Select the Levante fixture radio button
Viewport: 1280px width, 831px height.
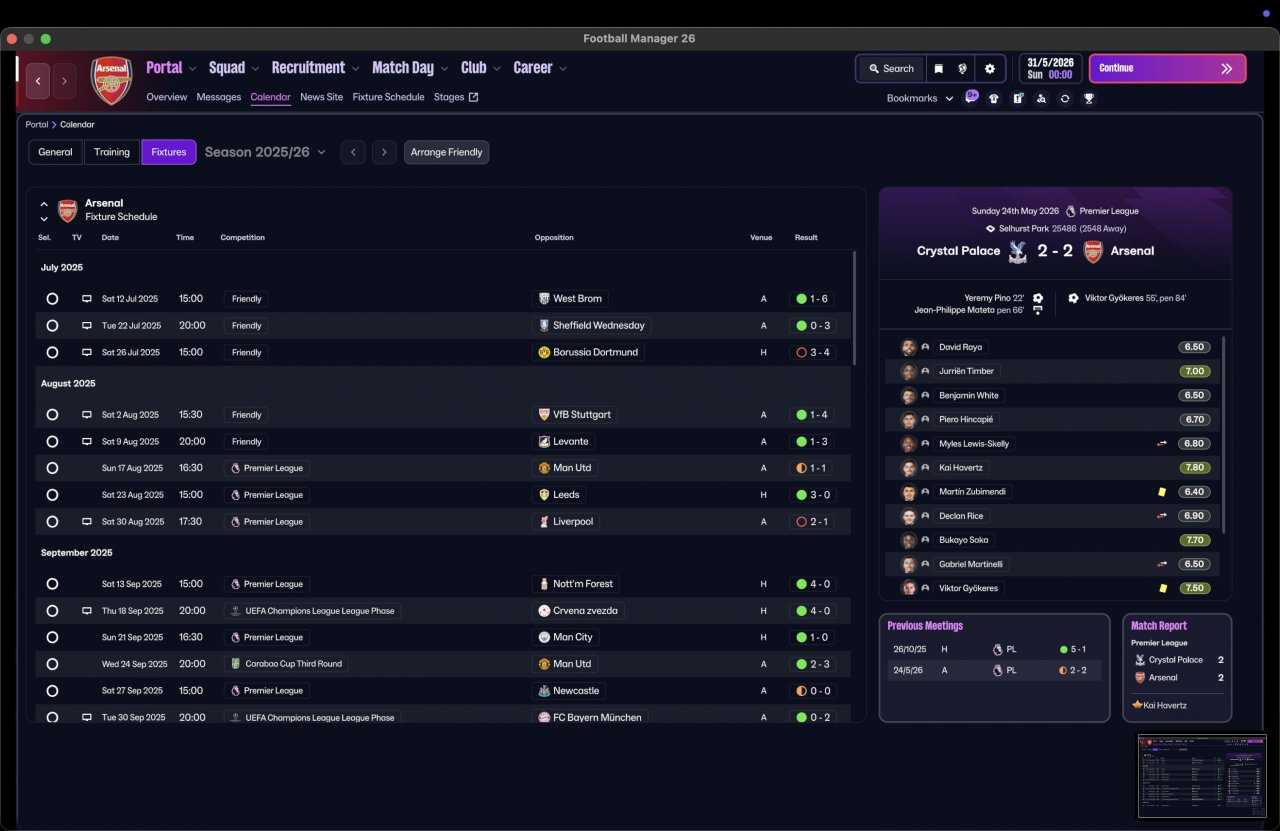coord(52,442)
